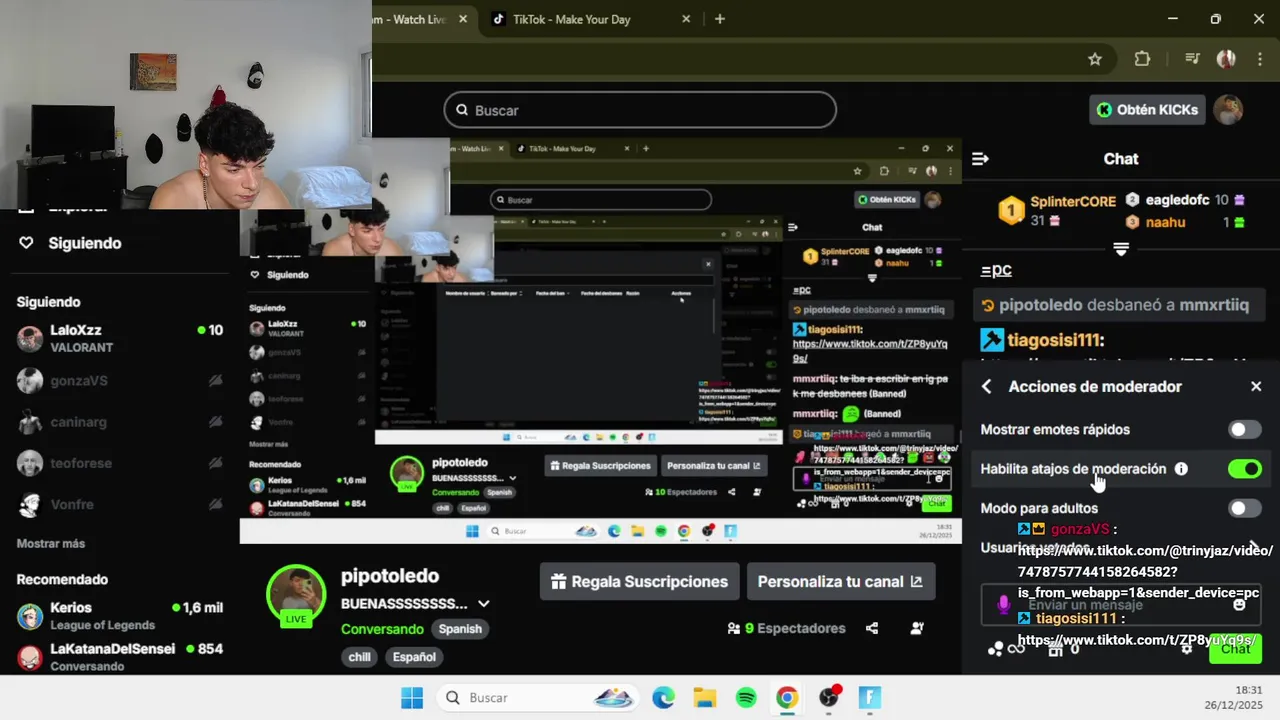1280x720 pixels.
Task: Open the Chrome profile avatar
Action: pyautogui.click(x=1226, y=59)
